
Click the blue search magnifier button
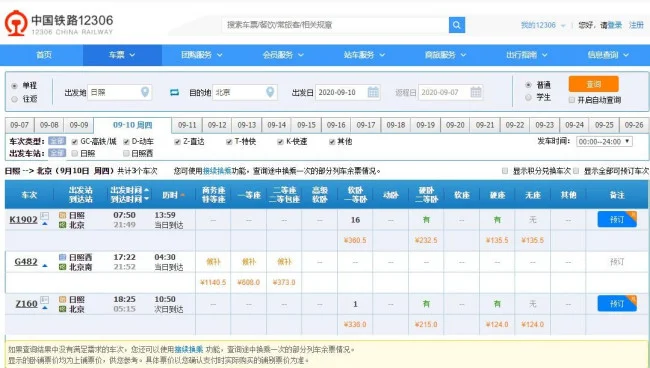(x=457, y=25)
